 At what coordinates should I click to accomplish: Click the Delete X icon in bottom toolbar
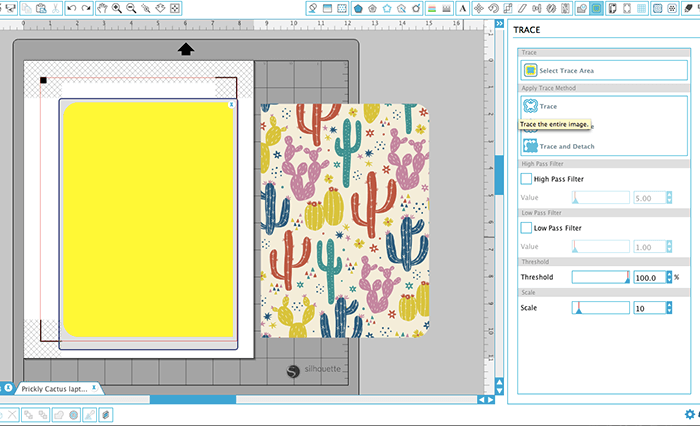pyautogui.click(x=12, y=415)
